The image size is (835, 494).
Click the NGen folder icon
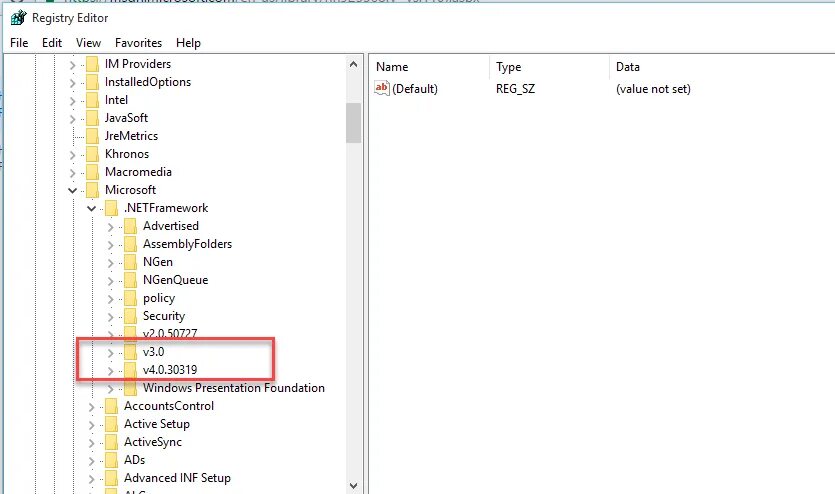click(131, 262)
